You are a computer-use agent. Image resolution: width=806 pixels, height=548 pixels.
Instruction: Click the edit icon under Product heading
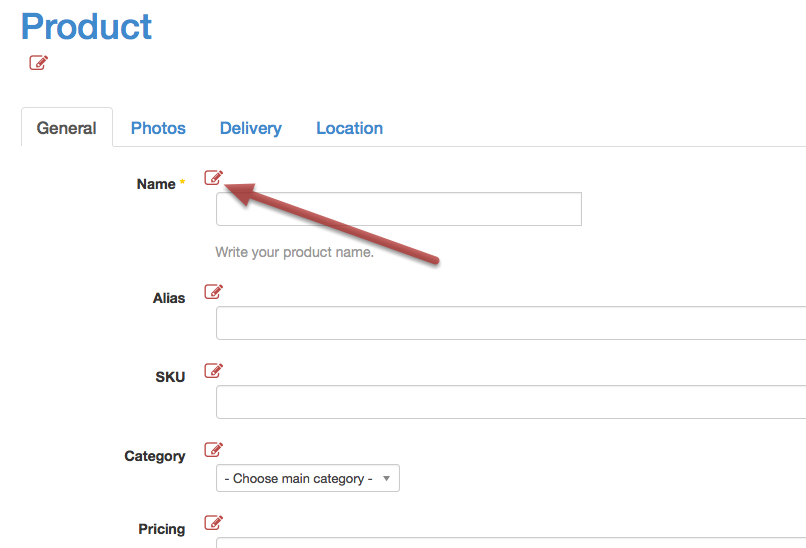click(x=39, y=63)
